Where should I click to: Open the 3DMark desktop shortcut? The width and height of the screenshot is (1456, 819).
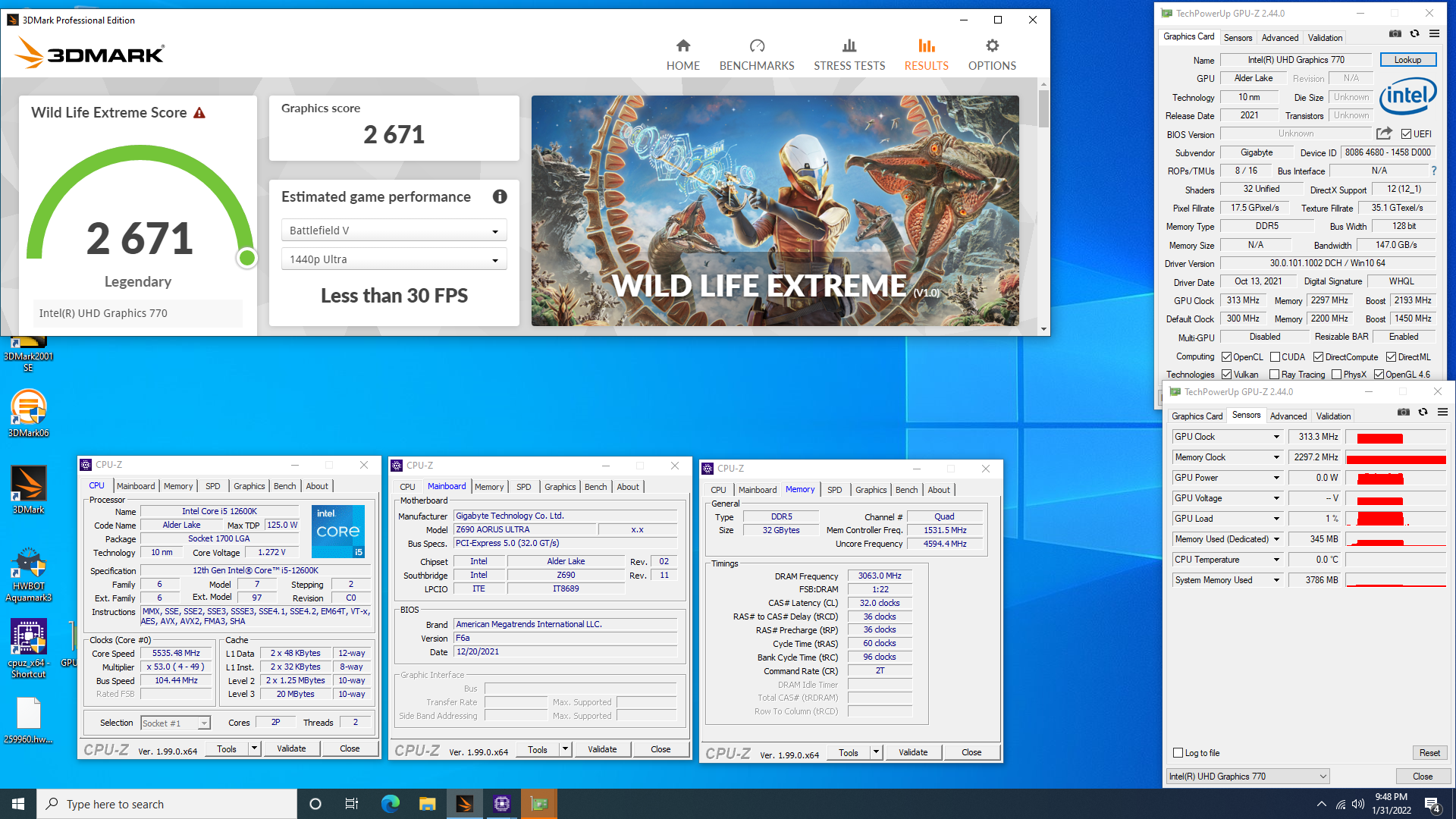pyautogui.click(x=28, y=490)
